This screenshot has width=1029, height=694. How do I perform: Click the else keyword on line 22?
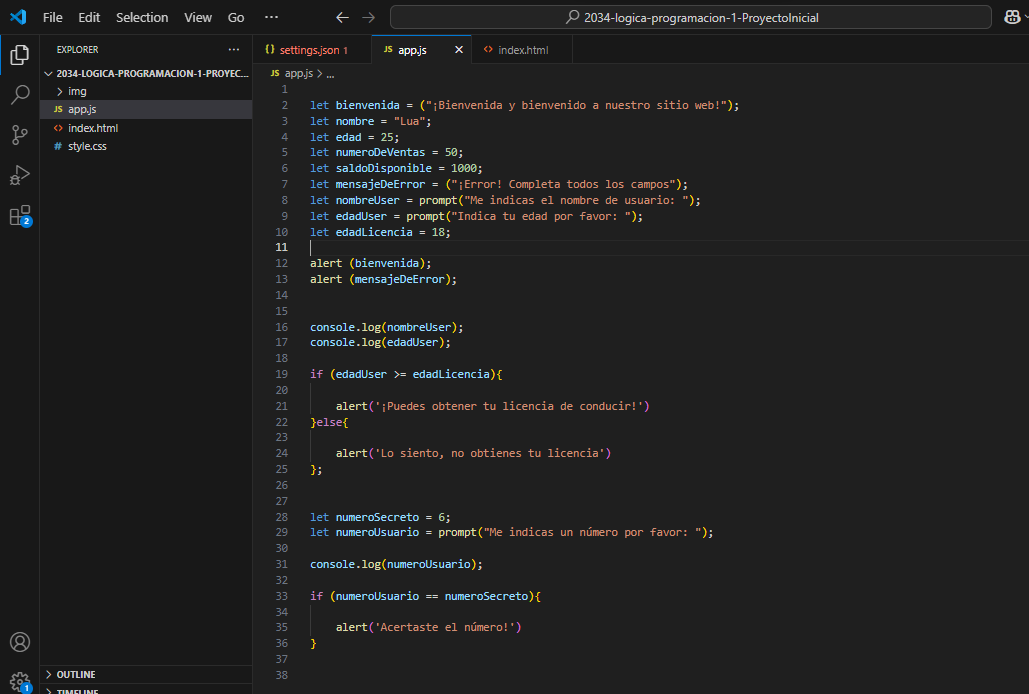tap(329, 422)
